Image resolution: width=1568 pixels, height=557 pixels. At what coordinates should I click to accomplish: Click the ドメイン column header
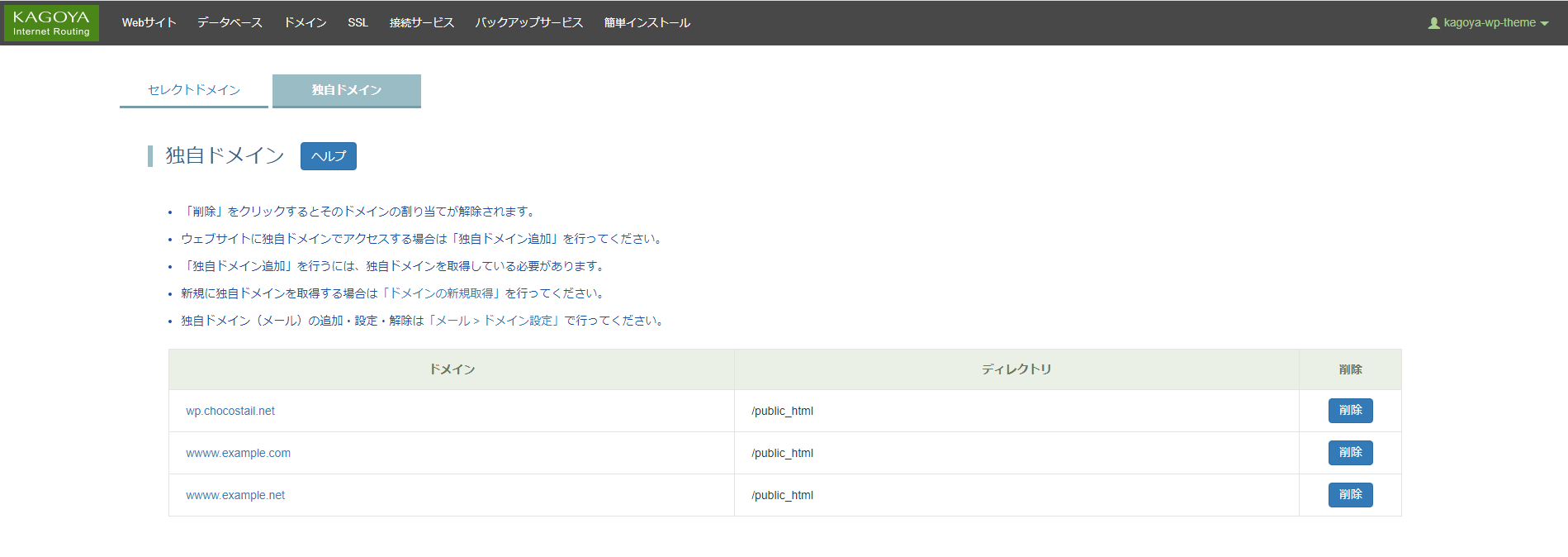[452, 369]
